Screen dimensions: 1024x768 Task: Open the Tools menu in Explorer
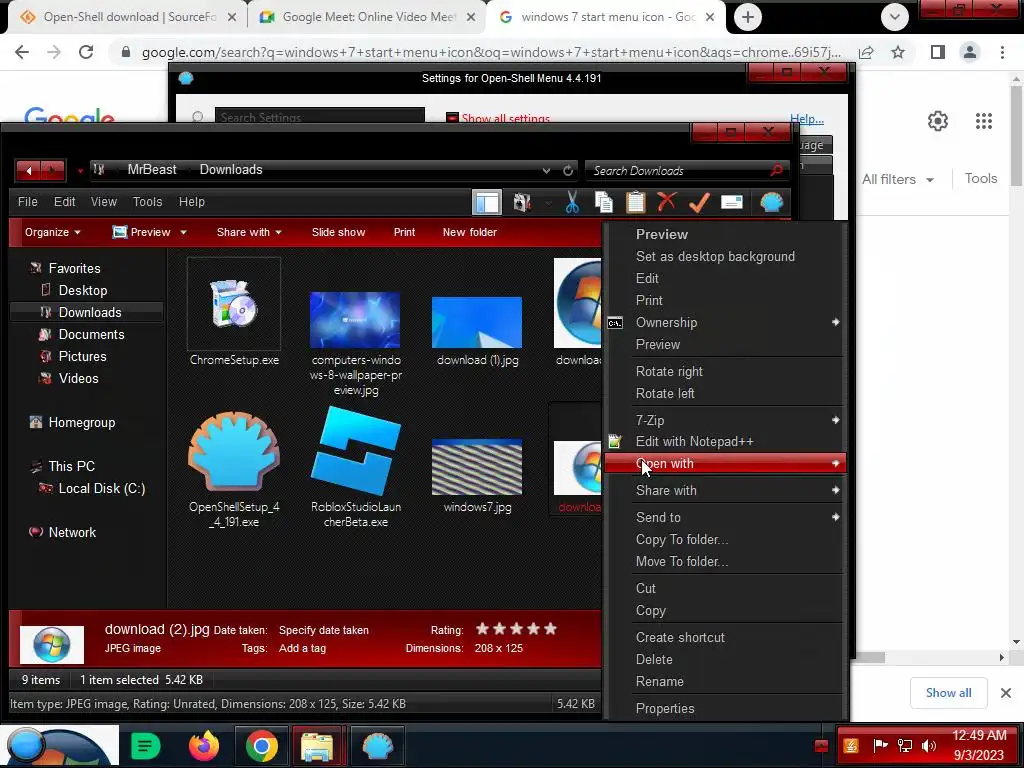pos(148,202)
